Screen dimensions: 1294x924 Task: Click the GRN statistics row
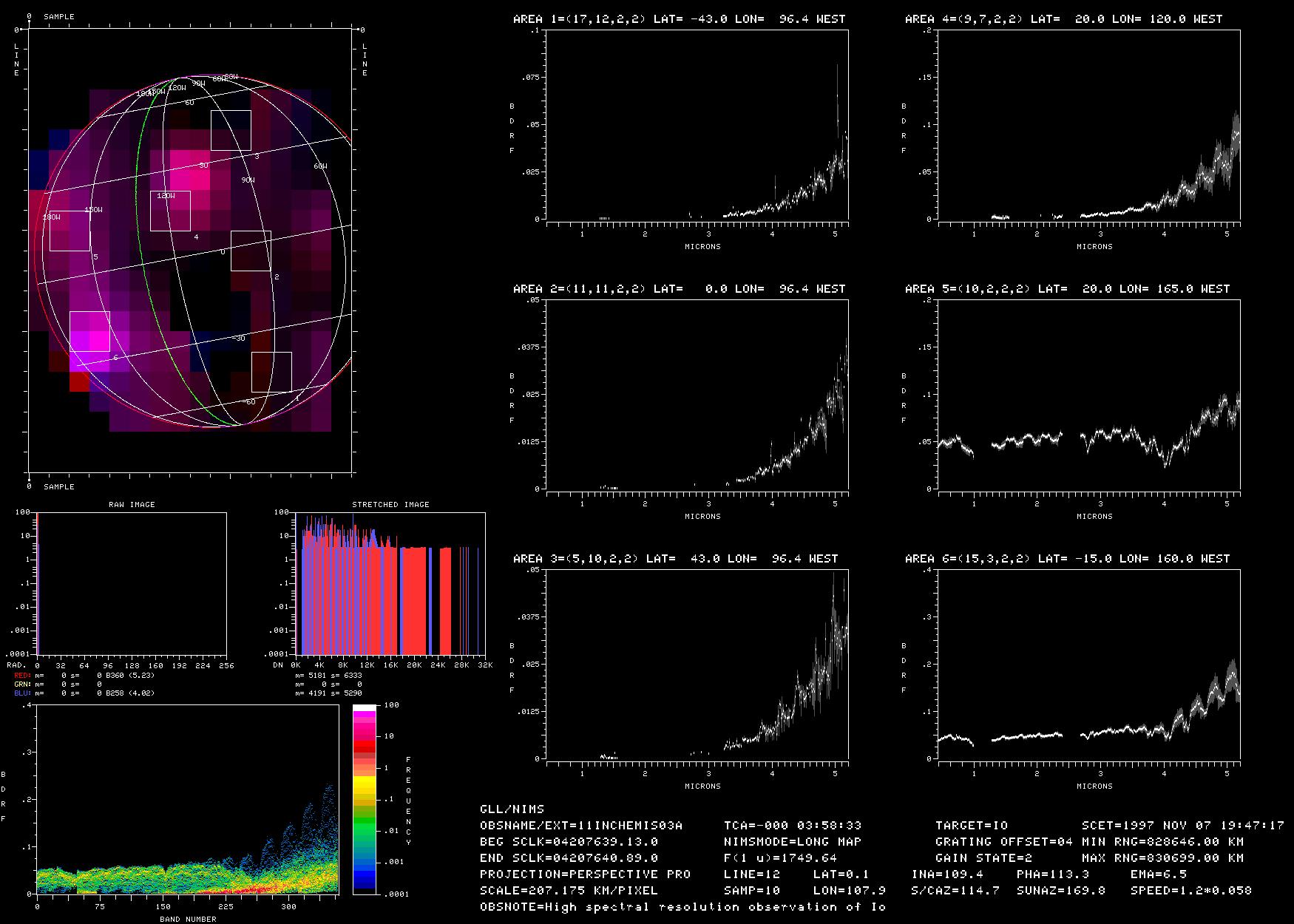pyautogui.click(x=58, y=684)
